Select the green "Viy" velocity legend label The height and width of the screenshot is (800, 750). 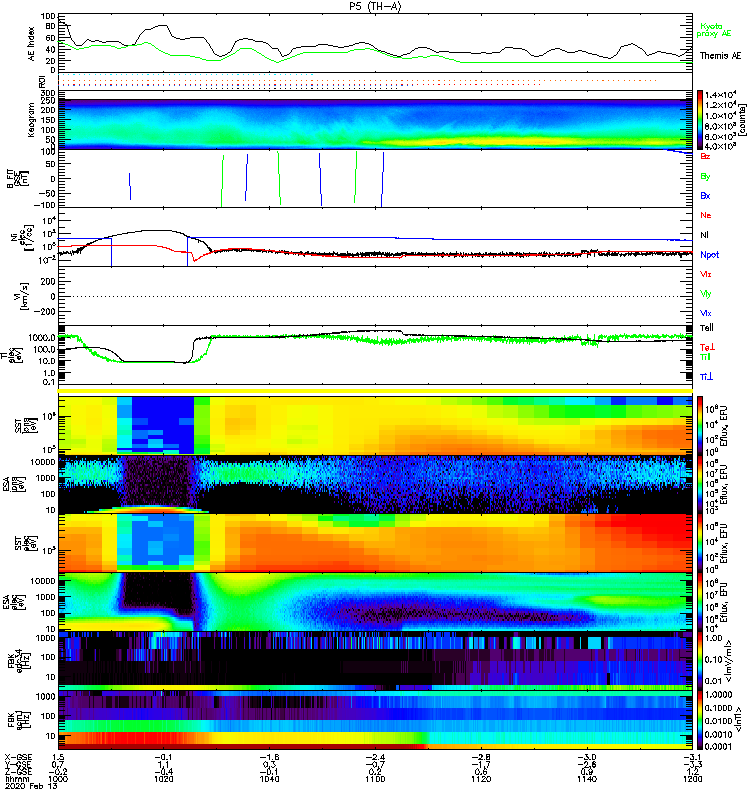coord(706,294)
